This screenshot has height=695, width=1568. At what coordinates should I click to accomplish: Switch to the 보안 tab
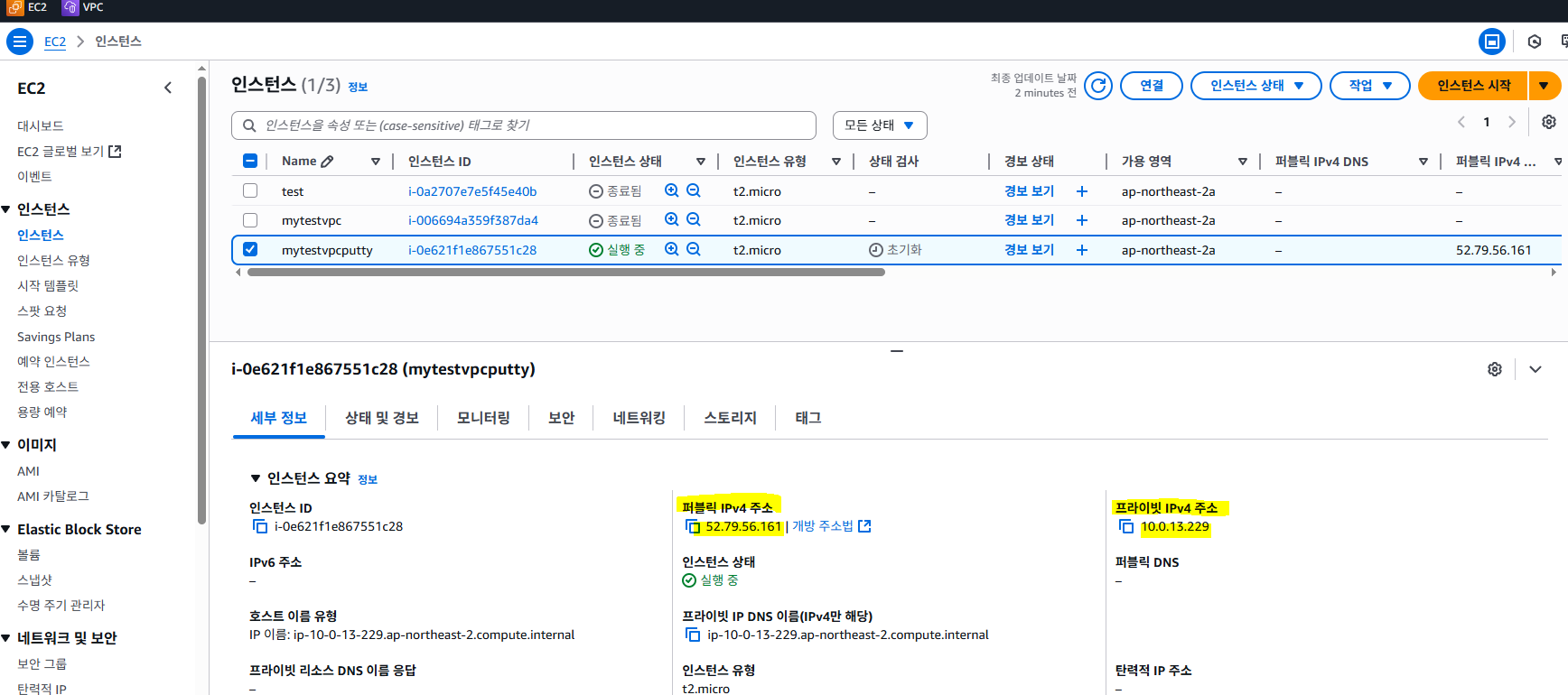[561, 418]
